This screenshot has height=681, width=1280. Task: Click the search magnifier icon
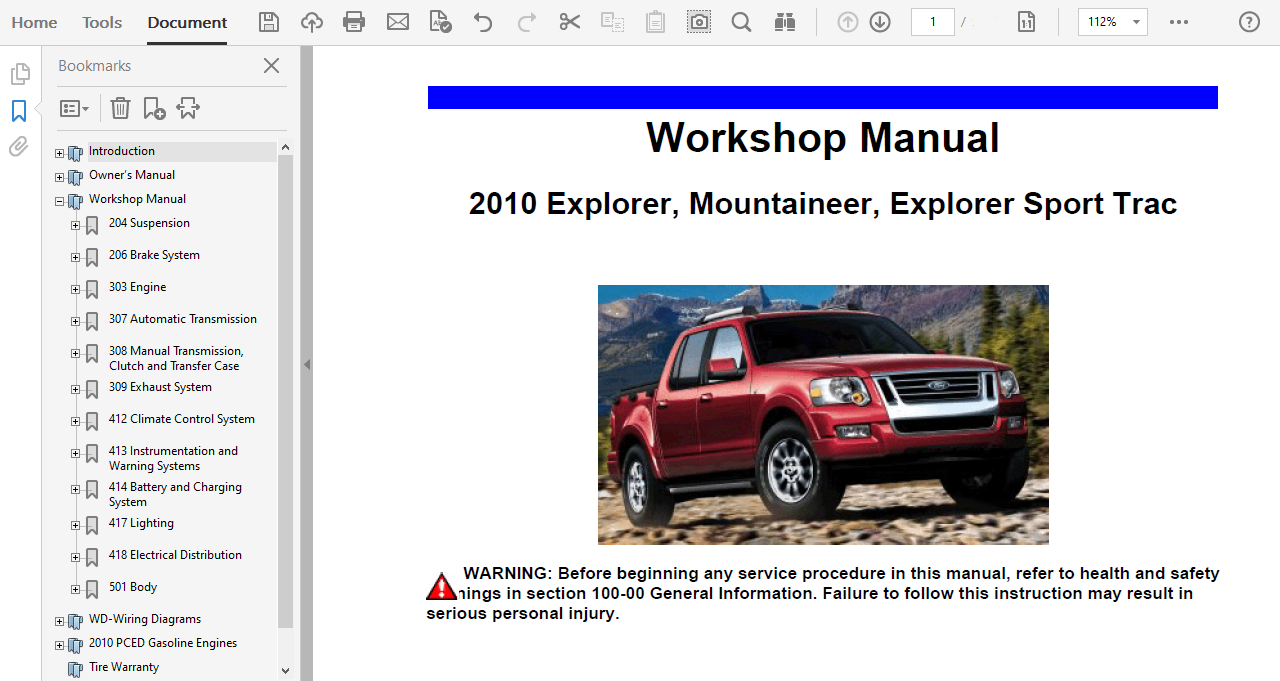741,22
